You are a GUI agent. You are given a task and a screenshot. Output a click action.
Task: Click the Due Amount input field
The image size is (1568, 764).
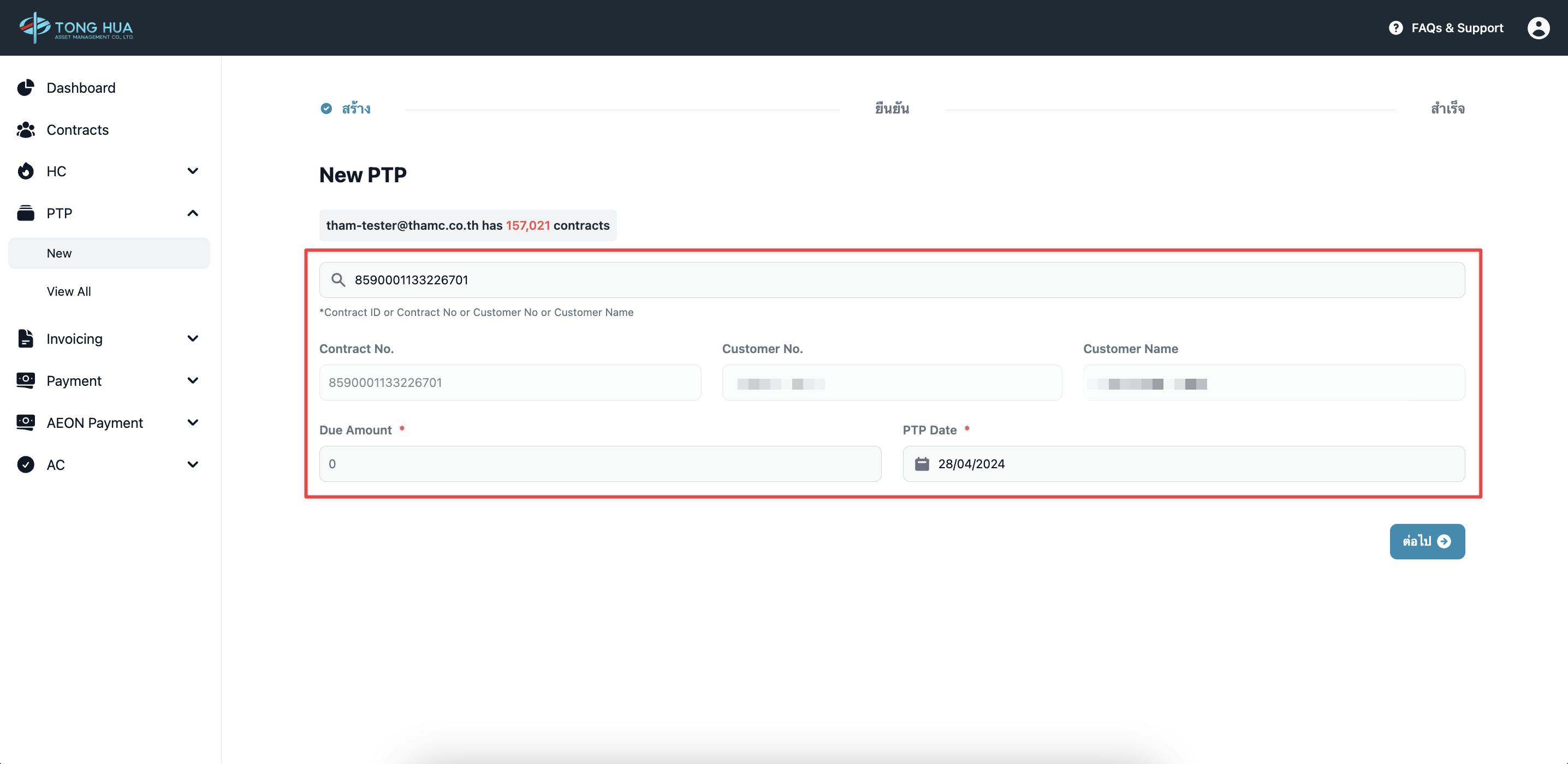[x=600, y=463]
